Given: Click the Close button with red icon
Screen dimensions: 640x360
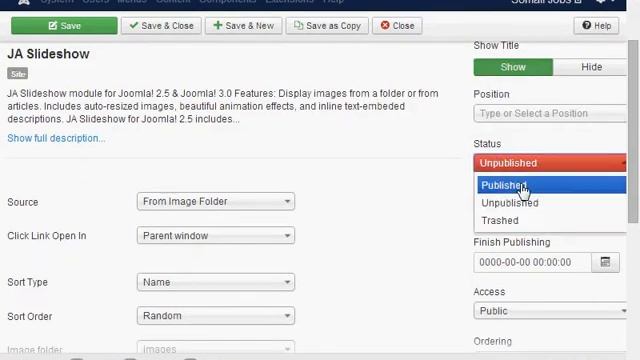Looking at the screenshot, I should click(397, 26).
